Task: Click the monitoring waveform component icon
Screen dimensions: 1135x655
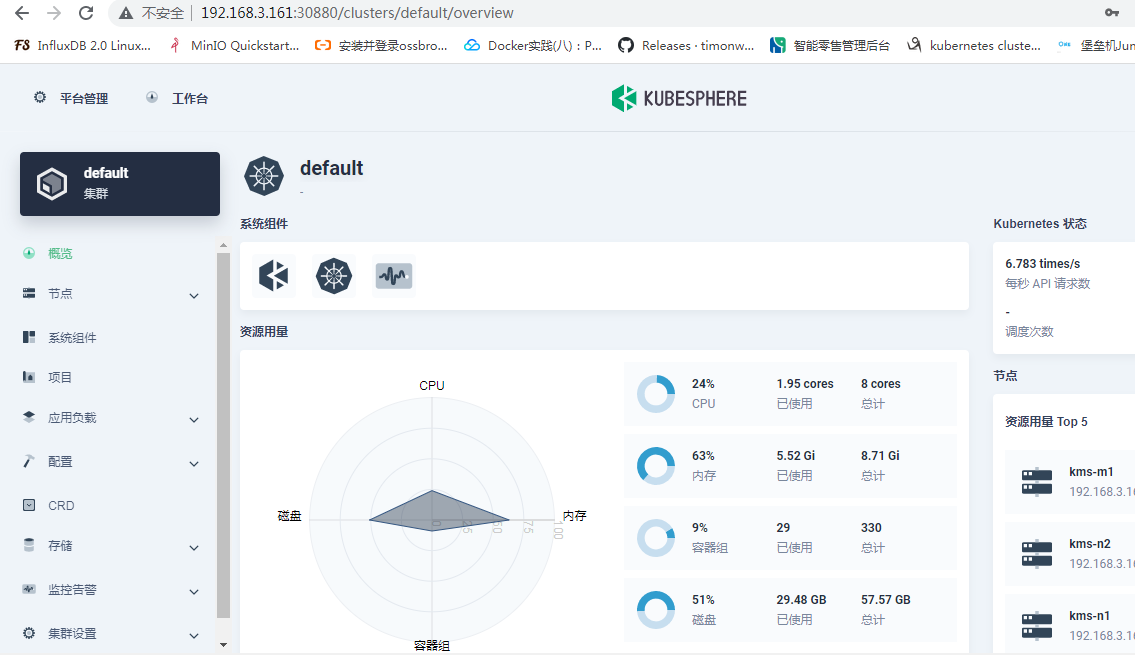Action: pos(394,276)
